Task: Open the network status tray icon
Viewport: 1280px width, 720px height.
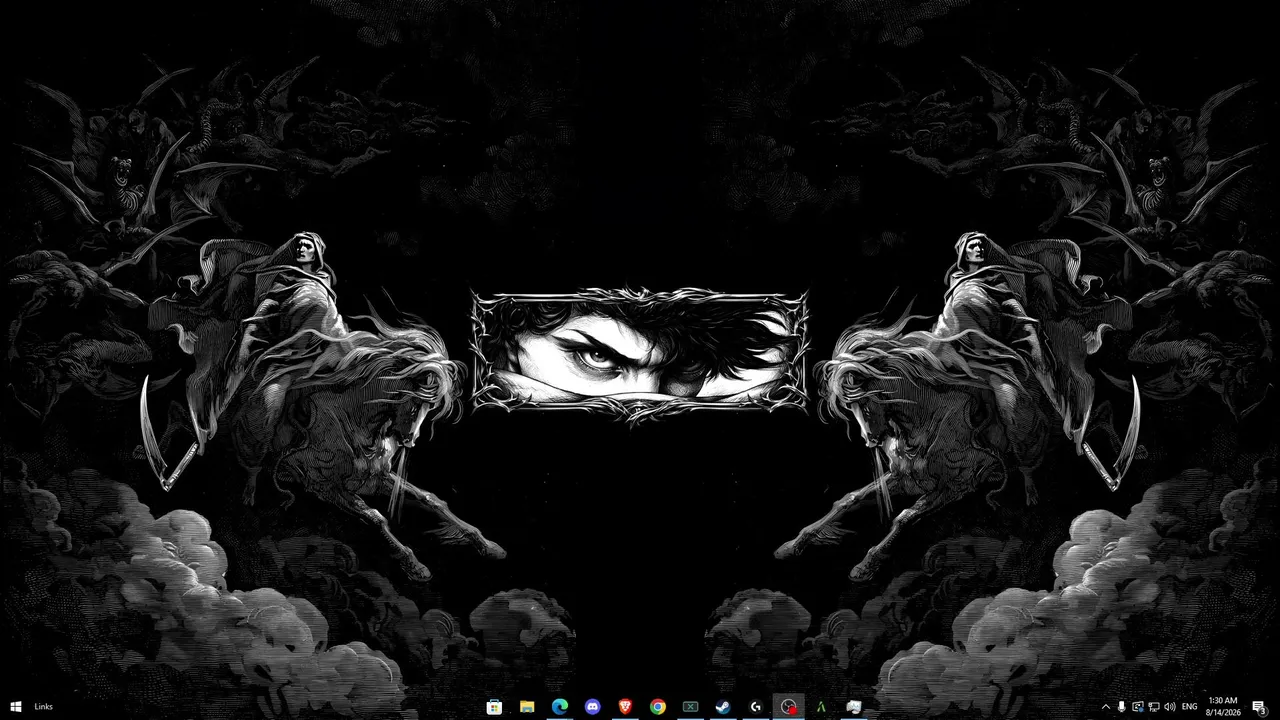Action: point(1153,707)
